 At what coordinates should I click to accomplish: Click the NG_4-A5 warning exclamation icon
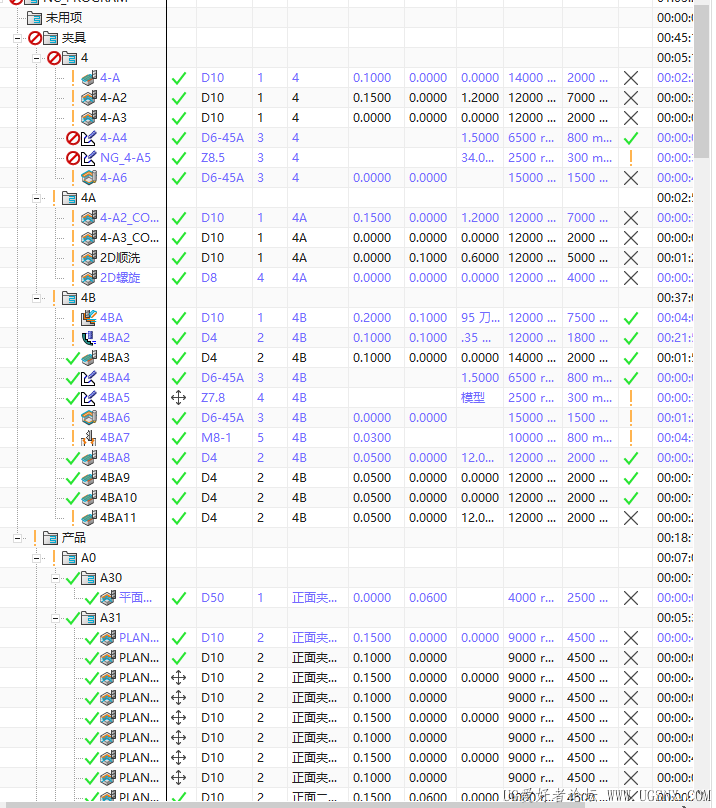(631, 158)
